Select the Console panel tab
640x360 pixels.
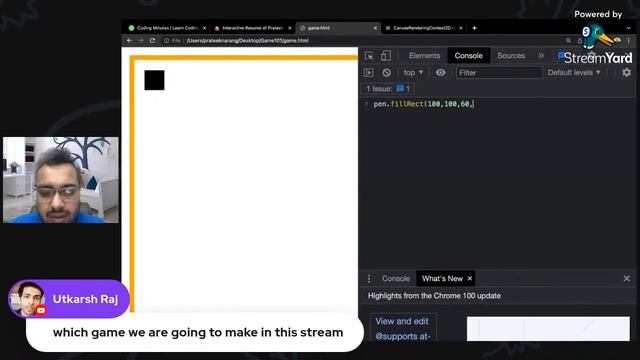pyautogui.click(x=469, y=56)
